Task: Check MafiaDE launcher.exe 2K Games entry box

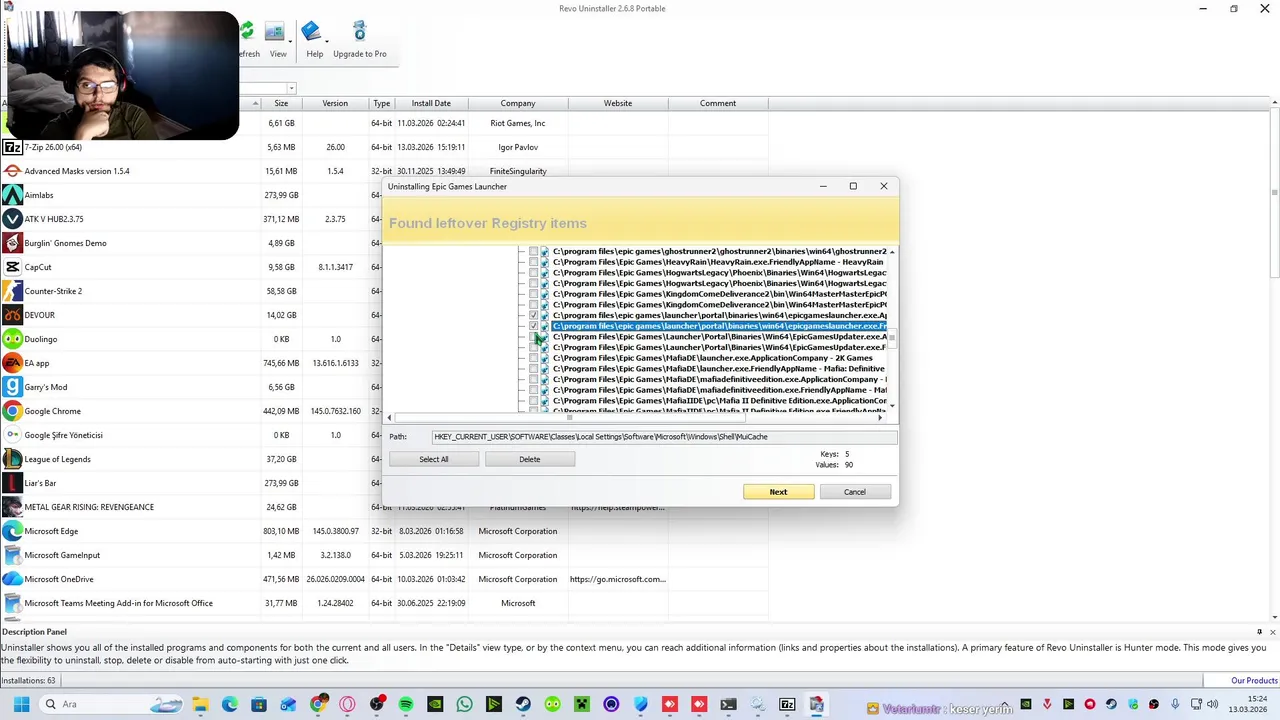Action: (x=533, y=358)
